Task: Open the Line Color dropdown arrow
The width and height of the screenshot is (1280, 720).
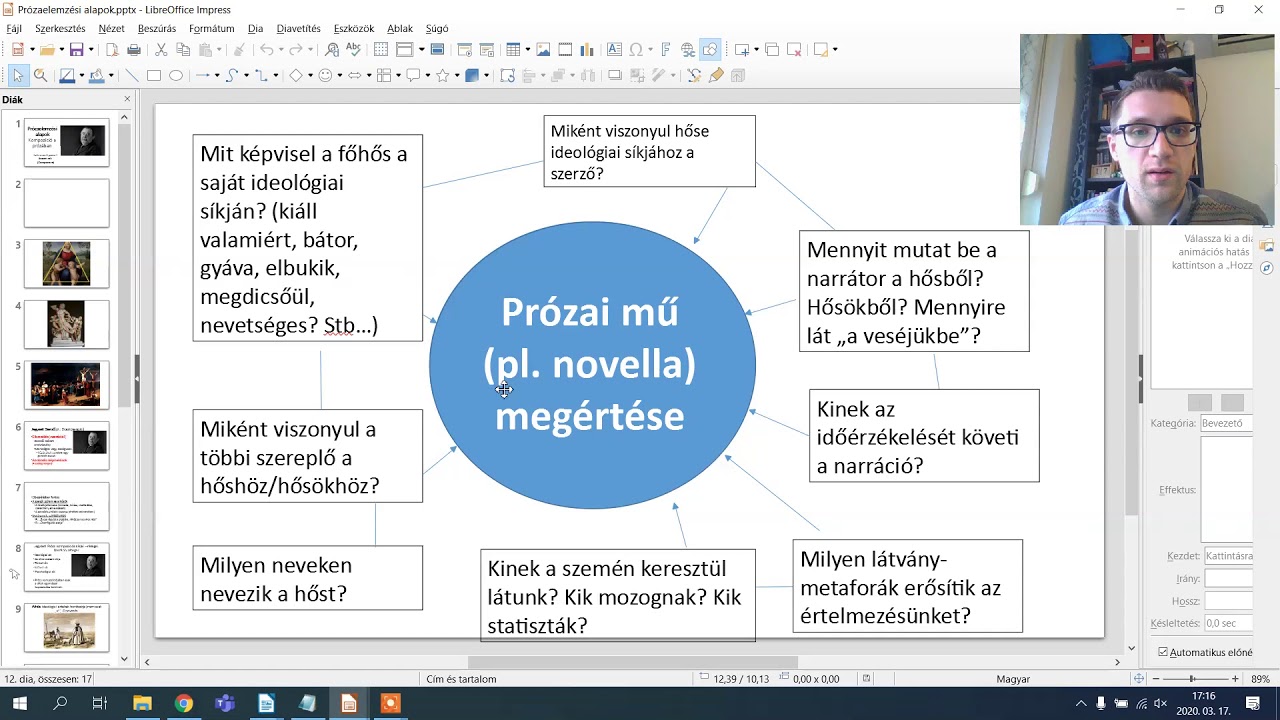Action: click(x=82, y=75)
